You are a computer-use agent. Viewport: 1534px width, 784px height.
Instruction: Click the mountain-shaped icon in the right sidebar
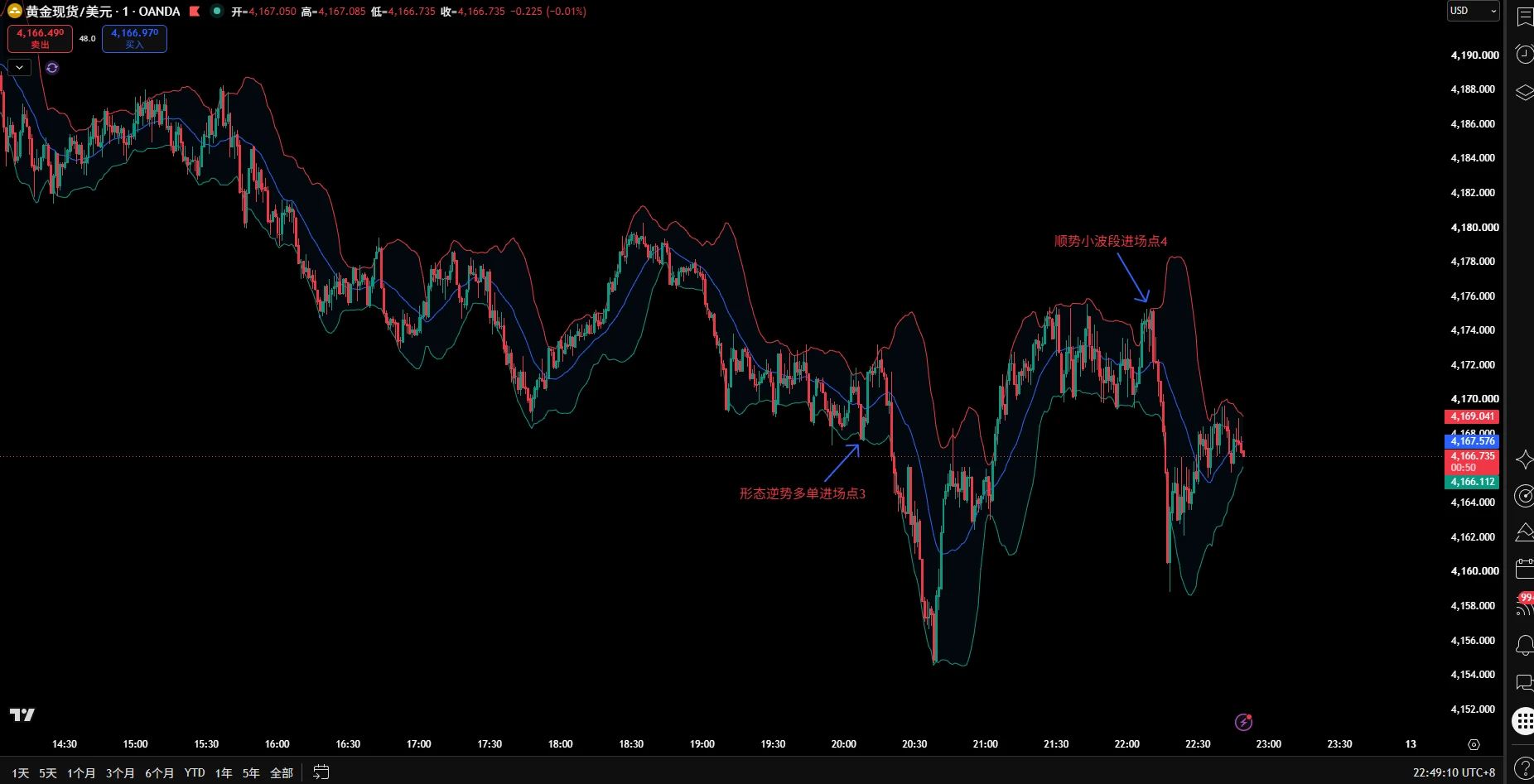click(x=1524, y=532)
